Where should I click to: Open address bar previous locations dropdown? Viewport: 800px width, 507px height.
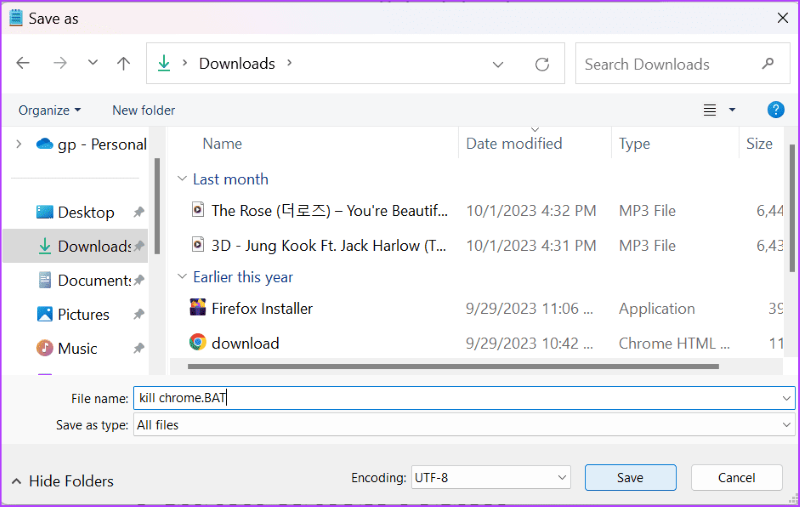point(498,64)
